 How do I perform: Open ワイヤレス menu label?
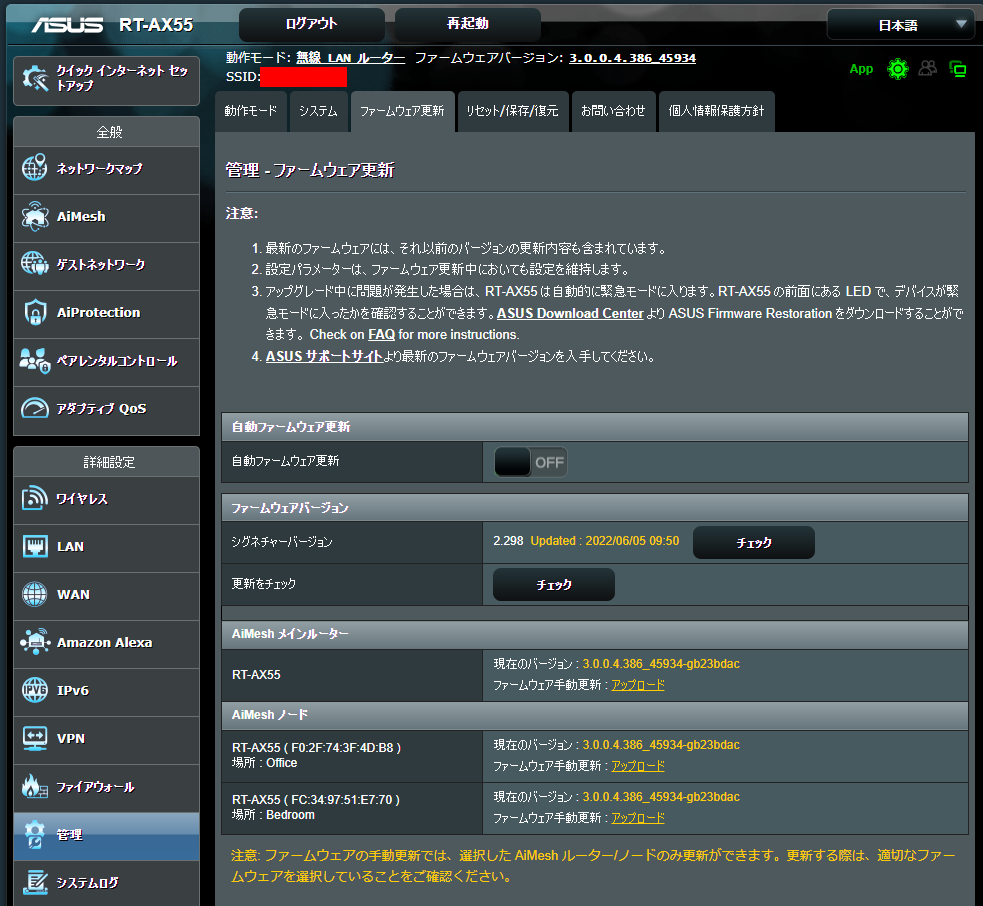pyautogui.click(x=82, y=499)
